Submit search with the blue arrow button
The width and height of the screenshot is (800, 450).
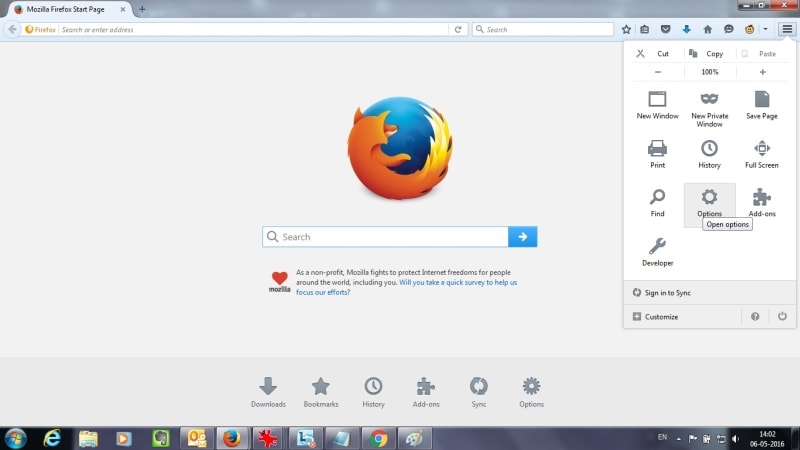(x=522, y=237)
